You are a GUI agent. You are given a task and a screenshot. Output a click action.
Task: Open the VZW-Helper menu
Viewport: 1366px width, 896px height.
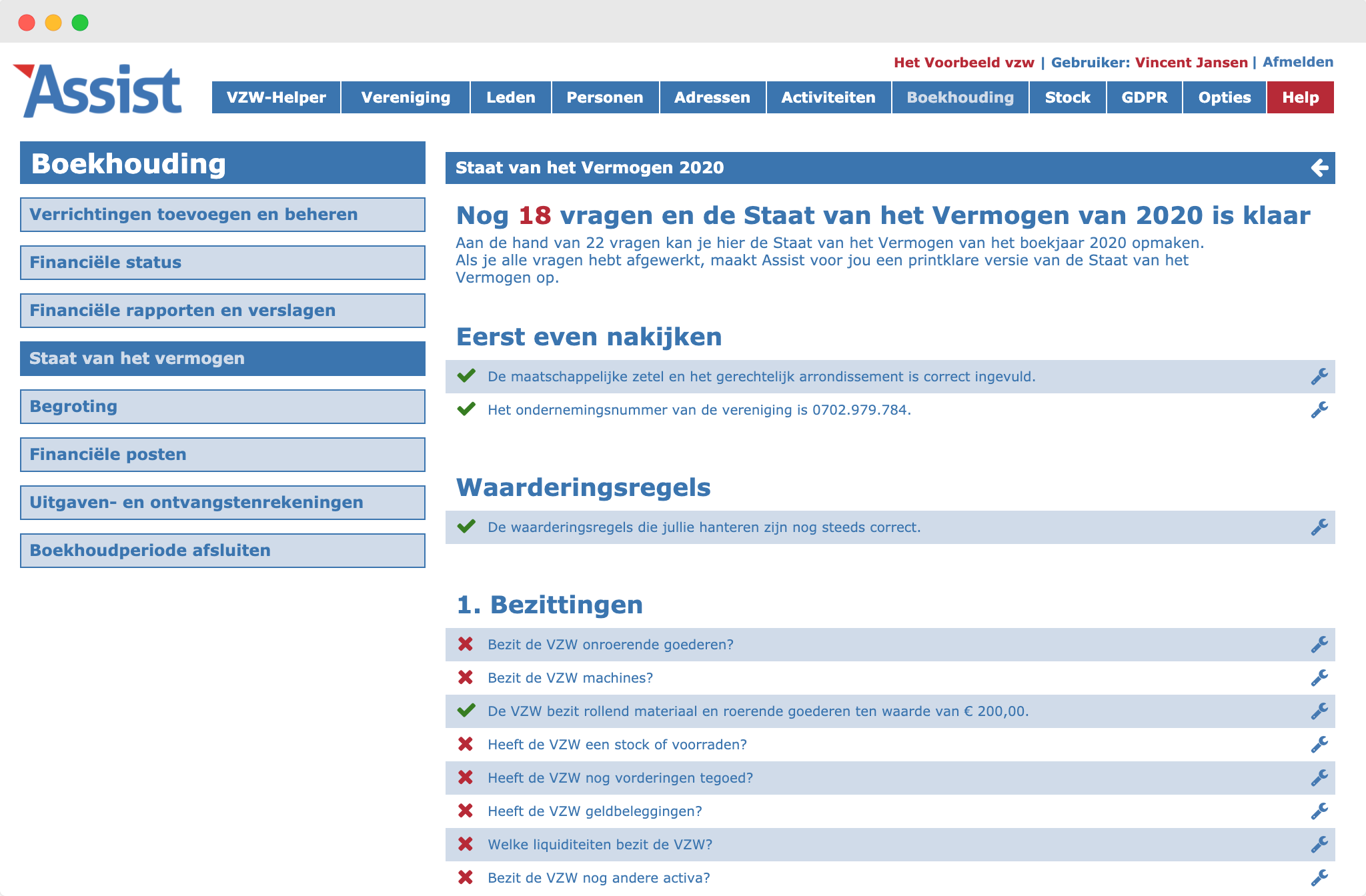[x=276, y=97]
